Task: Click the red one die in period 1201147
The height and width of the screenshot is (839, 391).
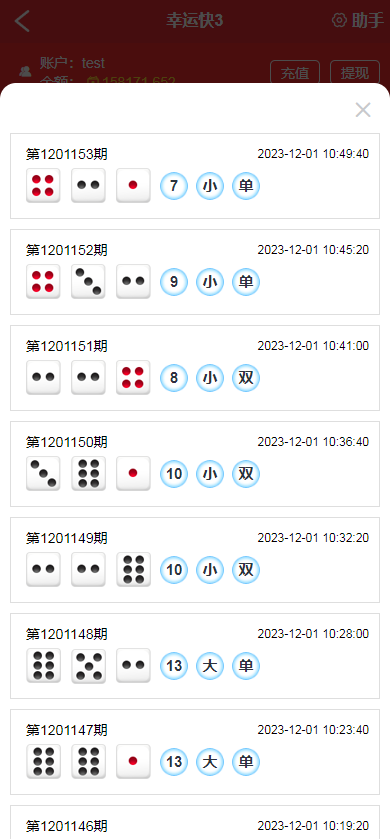Action: pos(133,761)
